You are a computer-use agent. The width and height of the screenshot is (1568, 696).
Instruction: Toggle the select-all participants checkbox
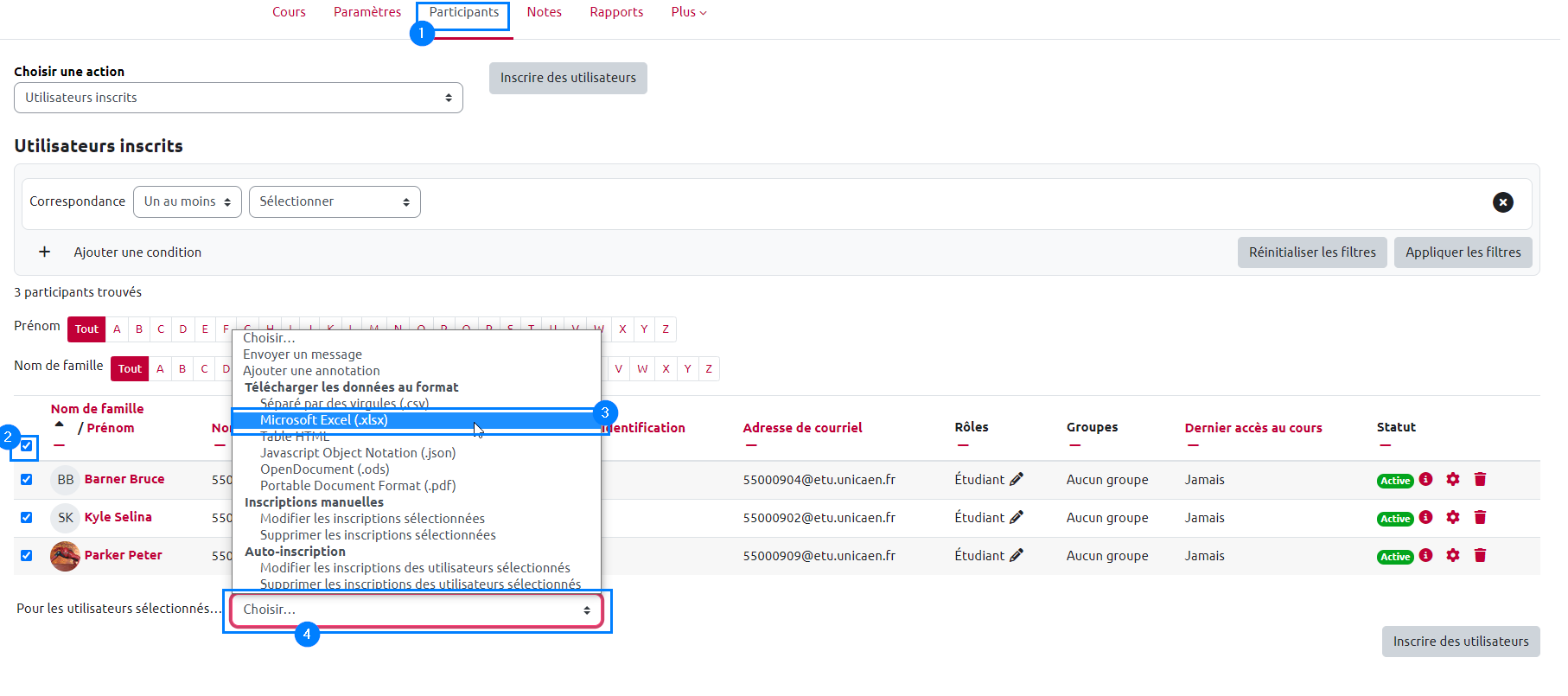tap(27, 446)
